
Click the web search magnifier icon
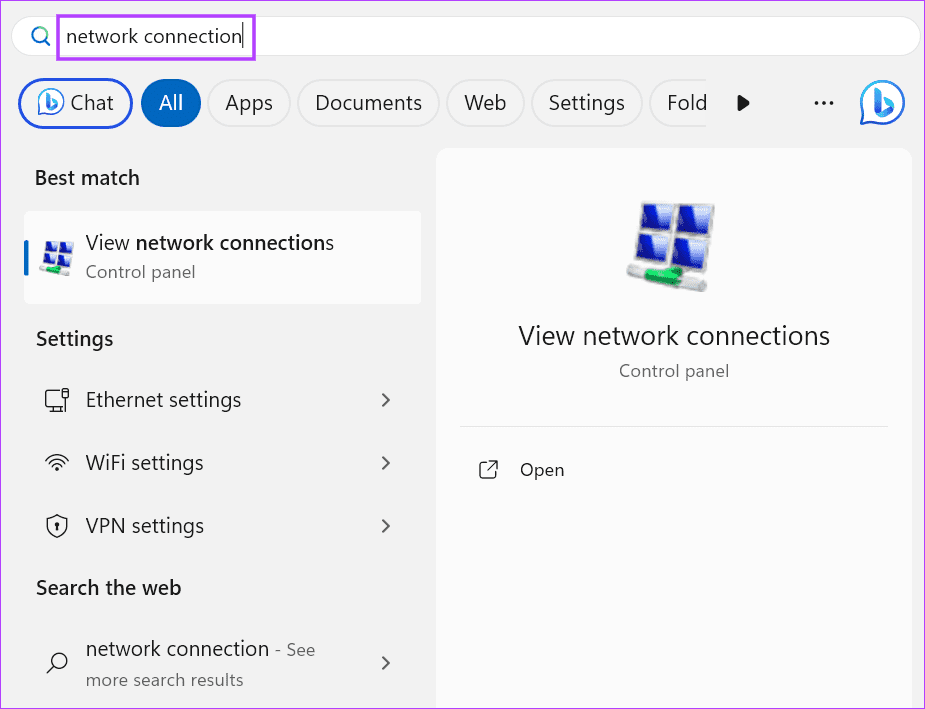tap(58, 663)
